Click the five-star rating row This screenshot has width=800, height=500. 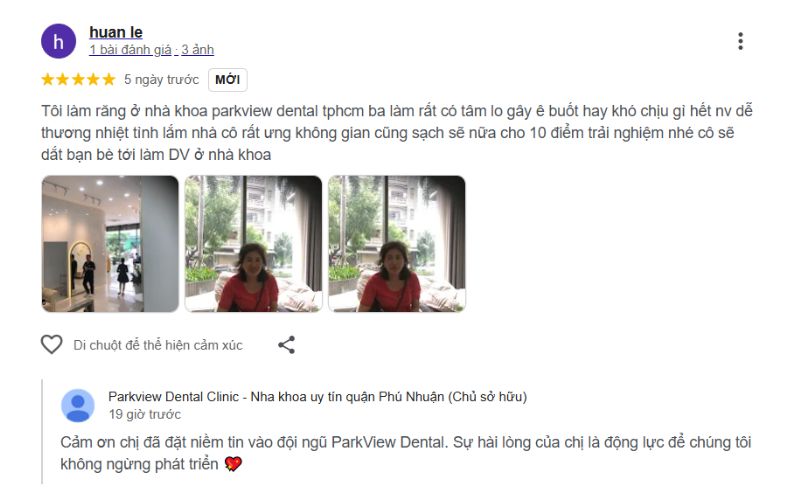pyautogui.click(x=78, y=80)
